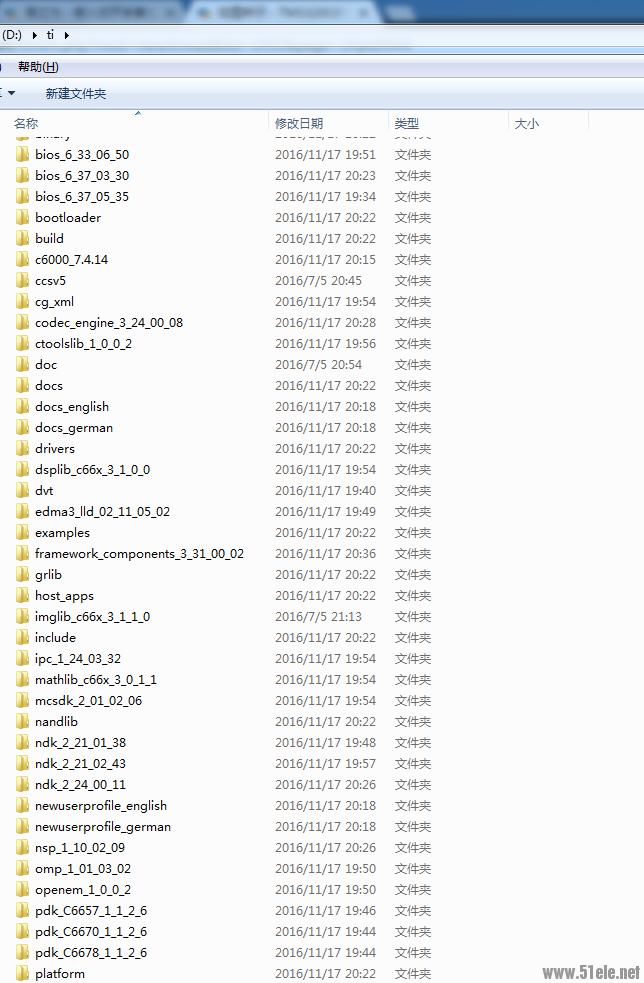Expand the arrow after ti in address bar
The image size is (644, 983).
66,35
